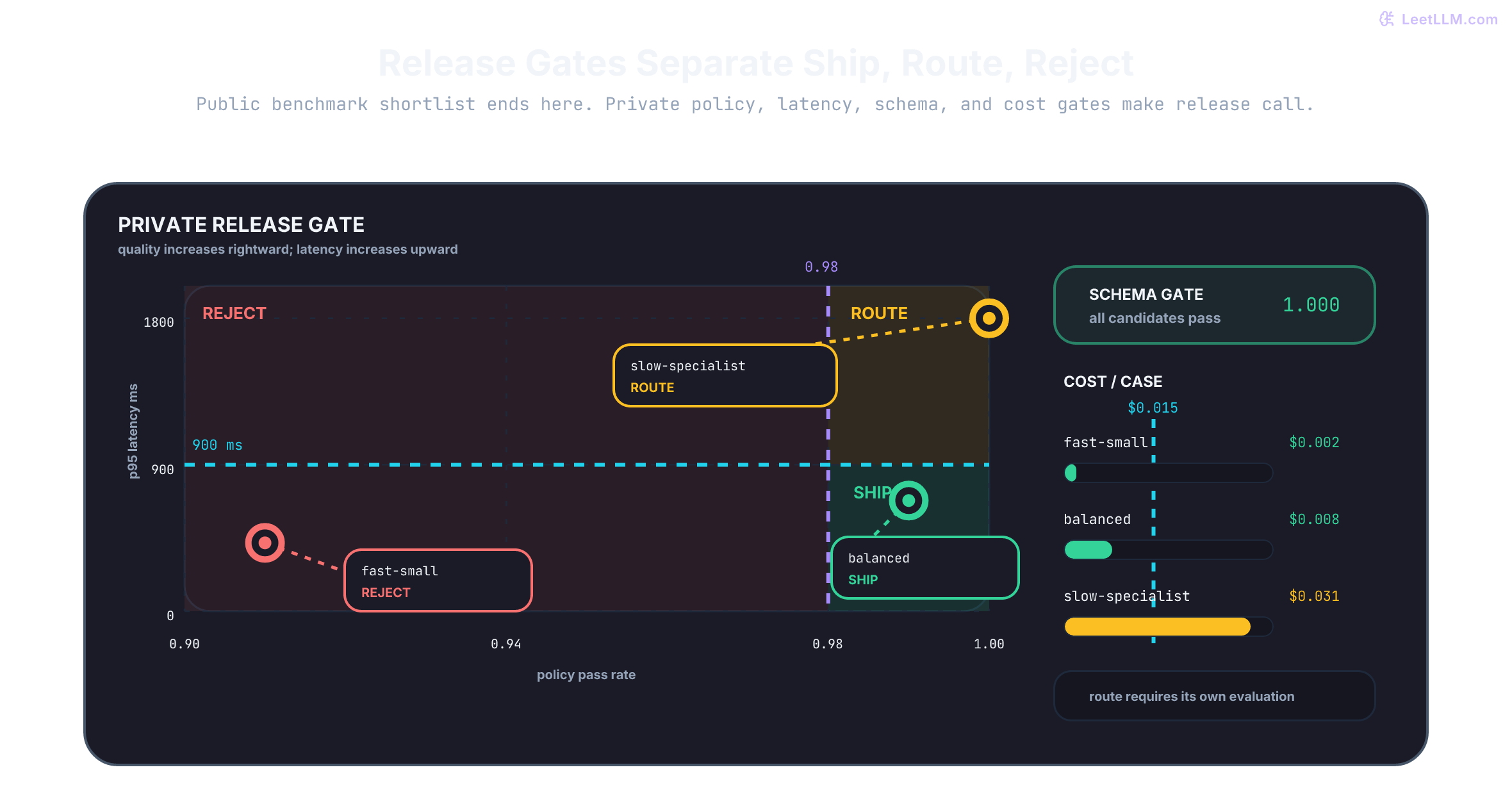Image resolution: width=1512 pixels, height=797 pixels.
Task: Click the fast-small cost bar
Action: (x=1168, y=473)
